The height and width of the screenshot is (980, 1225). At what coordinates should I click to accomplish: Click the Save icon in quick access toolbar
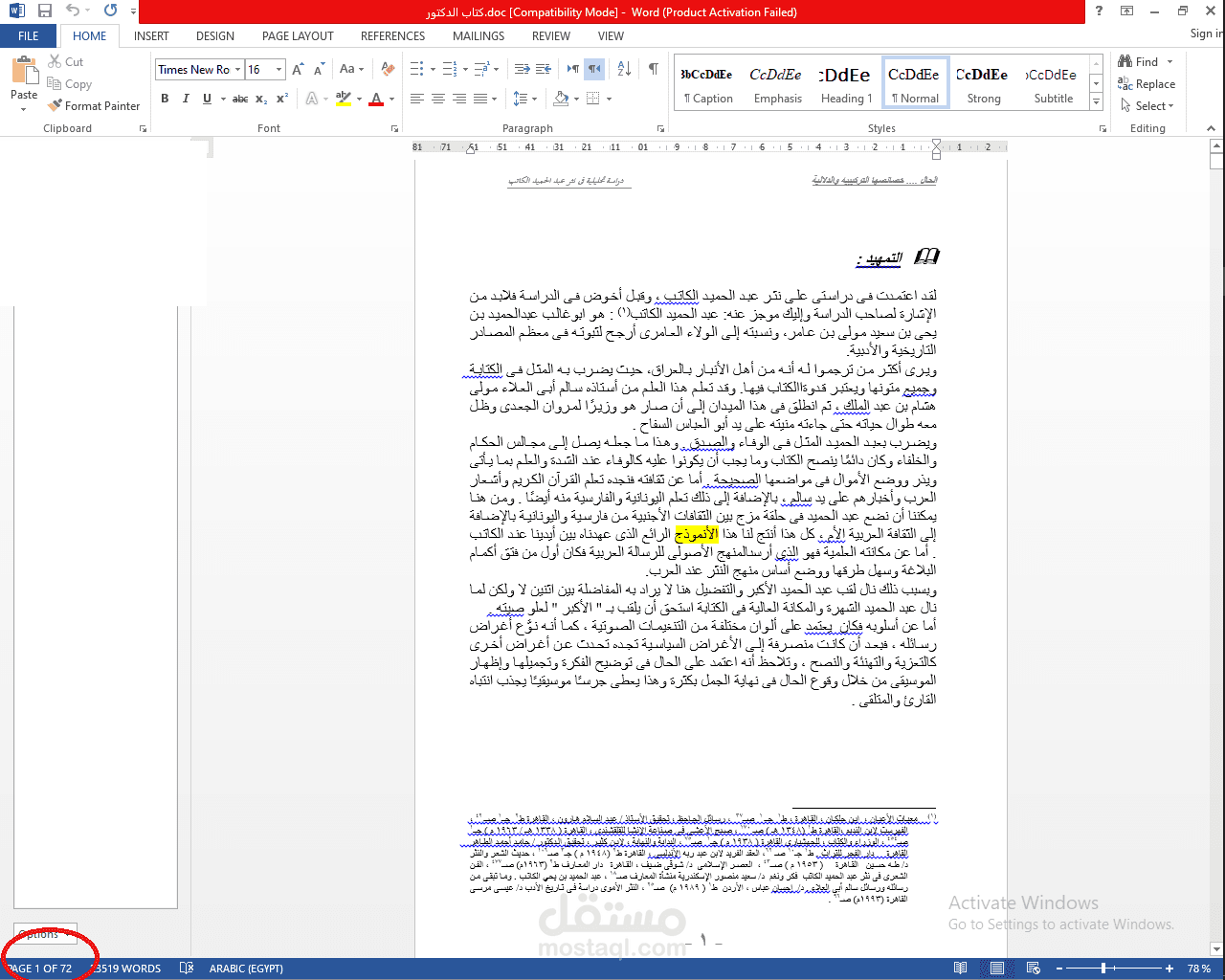(x=45, y=11)
